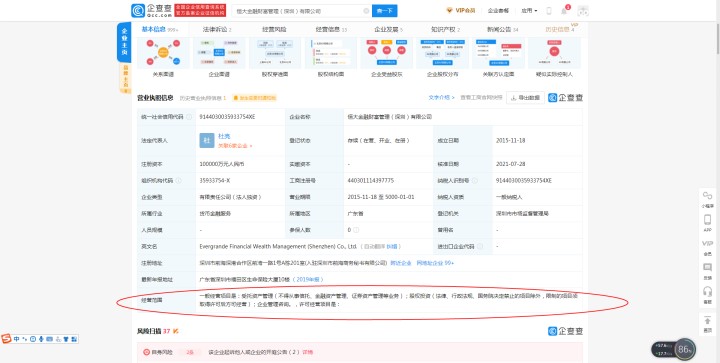Screen dimensions: 720x363
Task: Switch to the 经营风险 tab
Action: (274, 29)
